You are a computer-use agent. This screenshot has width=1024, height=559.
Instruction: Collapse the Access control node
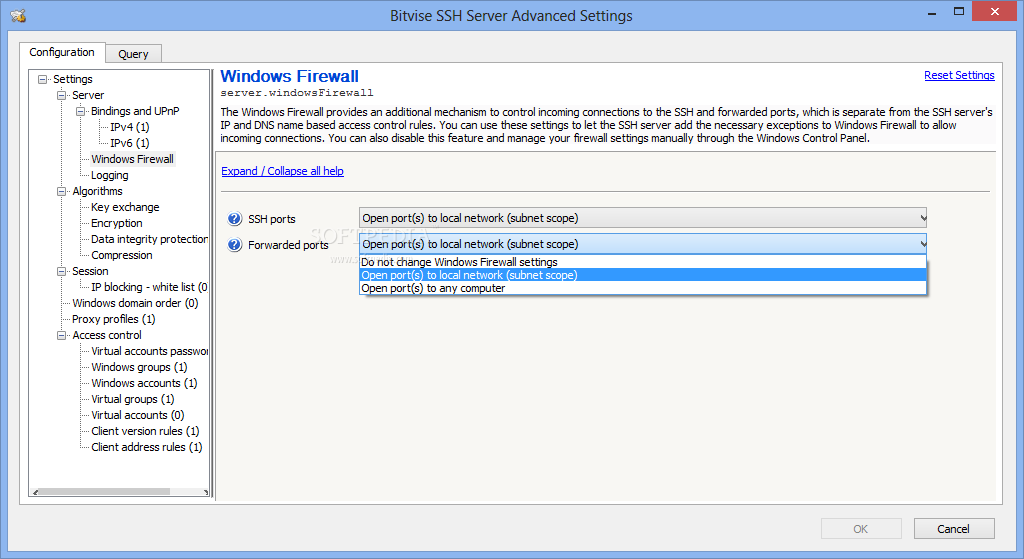(x=61, y=335)
